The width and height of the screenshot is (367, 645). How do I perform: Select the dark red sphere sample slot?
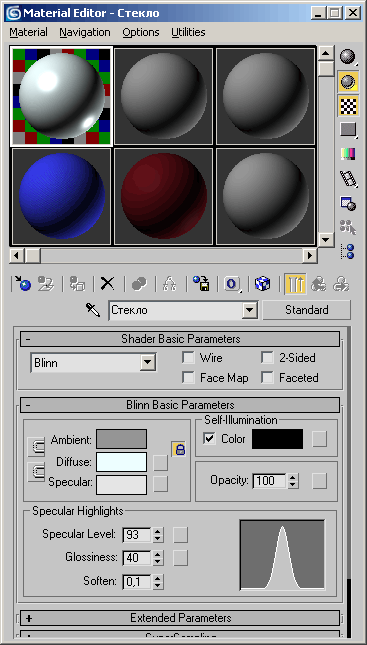pyautogui.click(x=163, y=196)
